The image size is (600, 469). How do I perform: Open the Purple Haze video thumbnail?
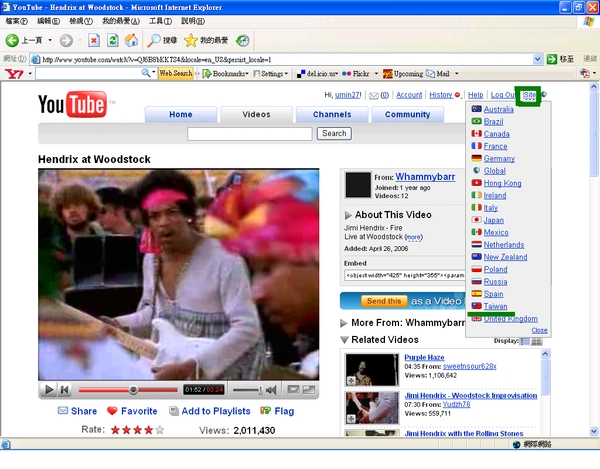372,370
